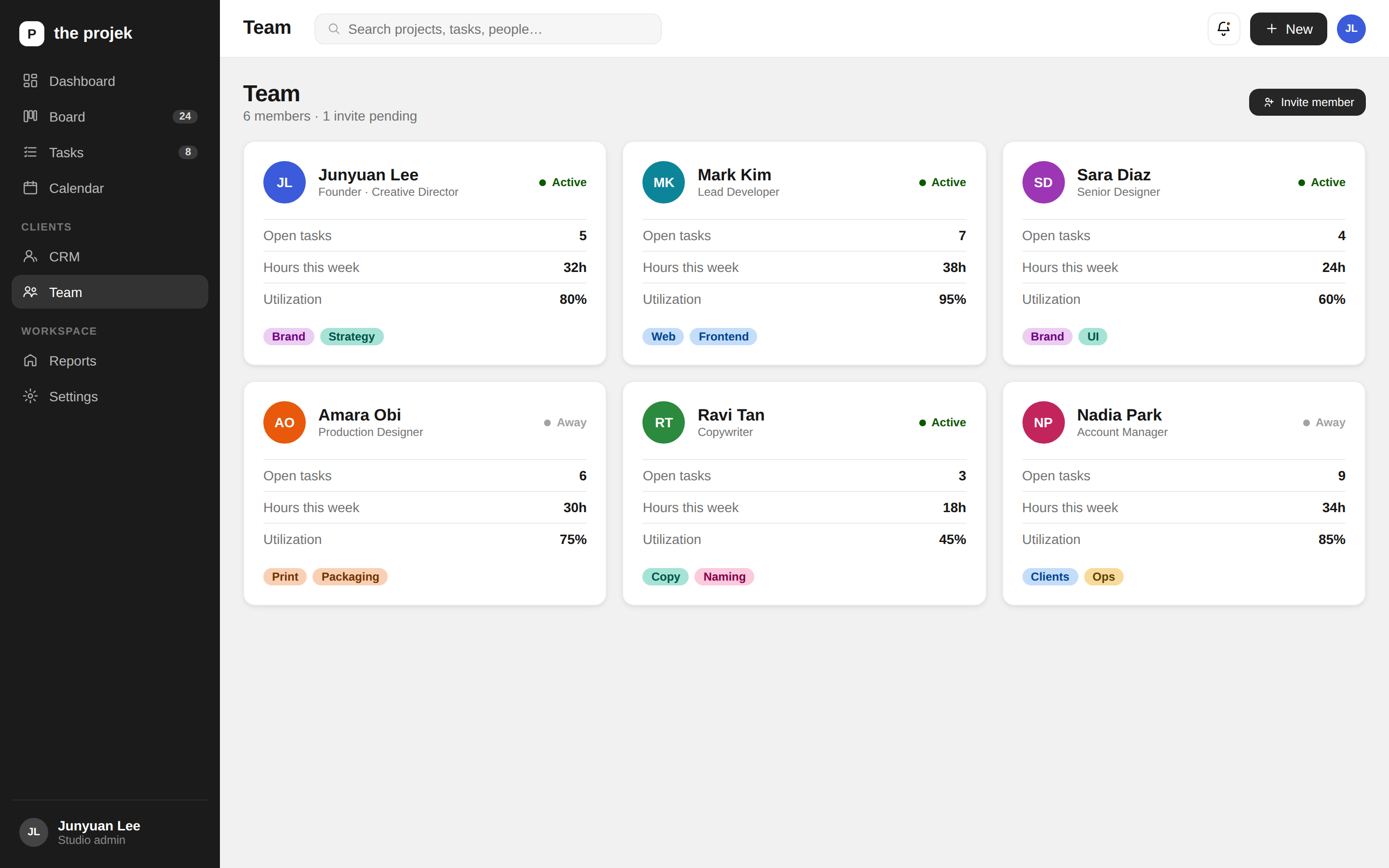
Task: Select the Frontend tag
Action: click(723, 337)
